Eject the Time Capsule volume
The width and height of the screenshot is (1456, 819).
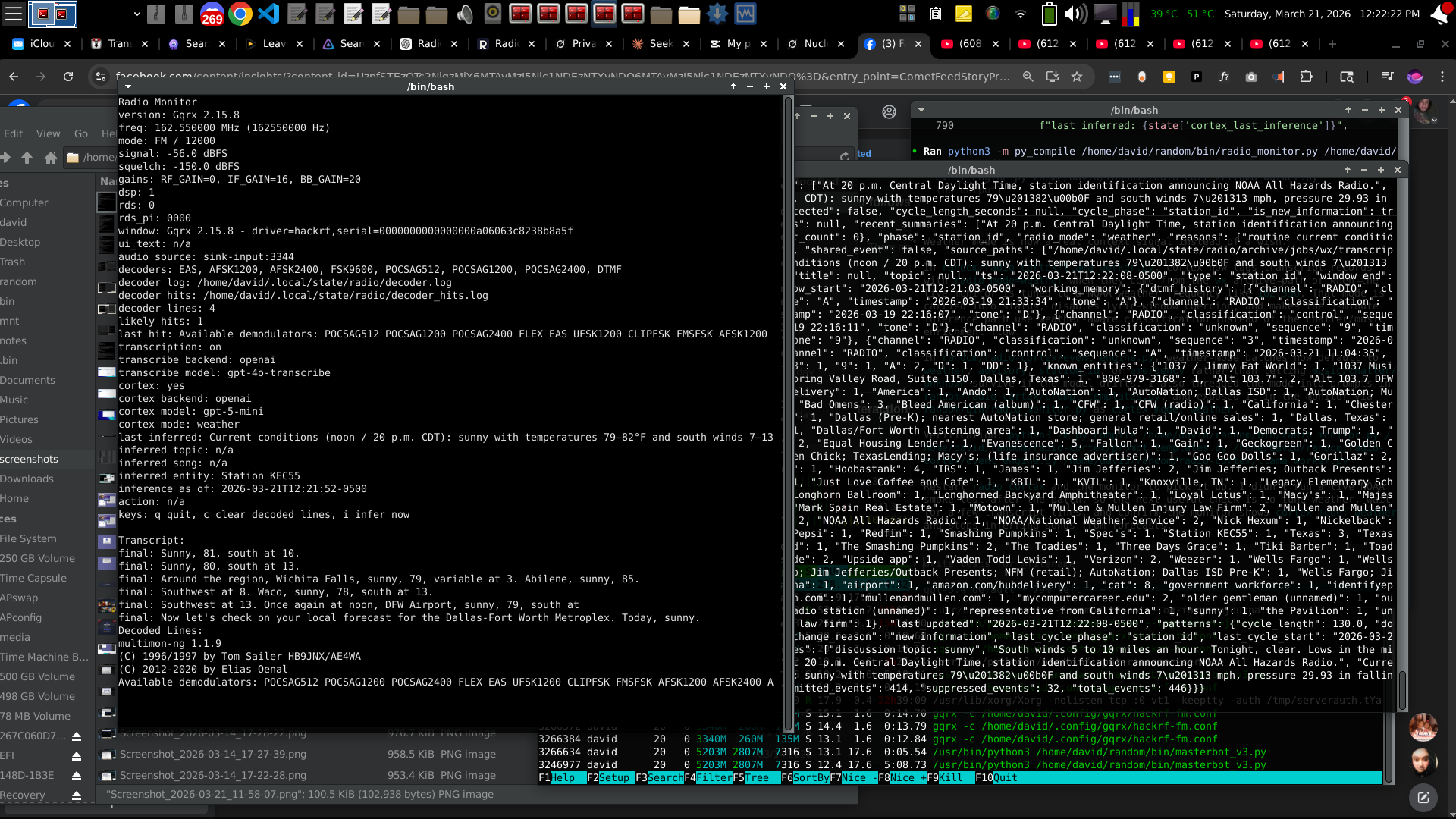click(x=77, y=578)
